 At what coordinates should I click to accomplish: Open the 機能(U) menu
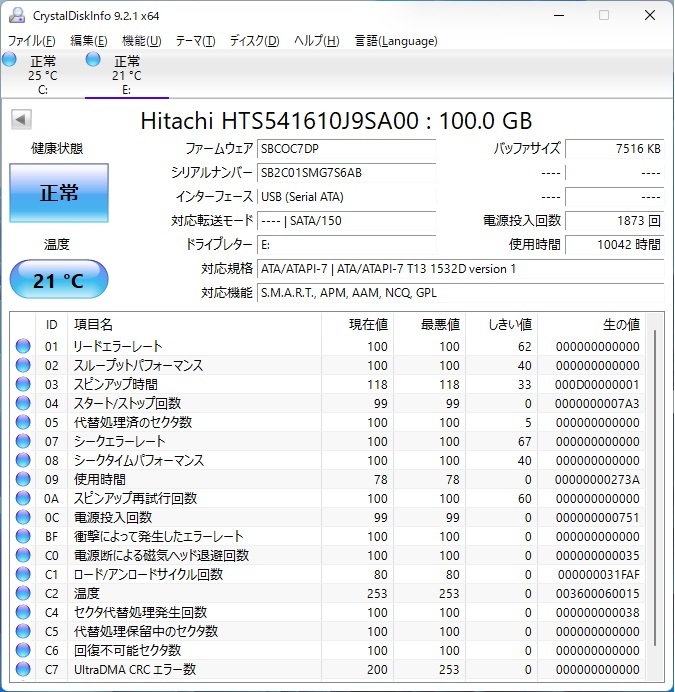coord(142,41)
